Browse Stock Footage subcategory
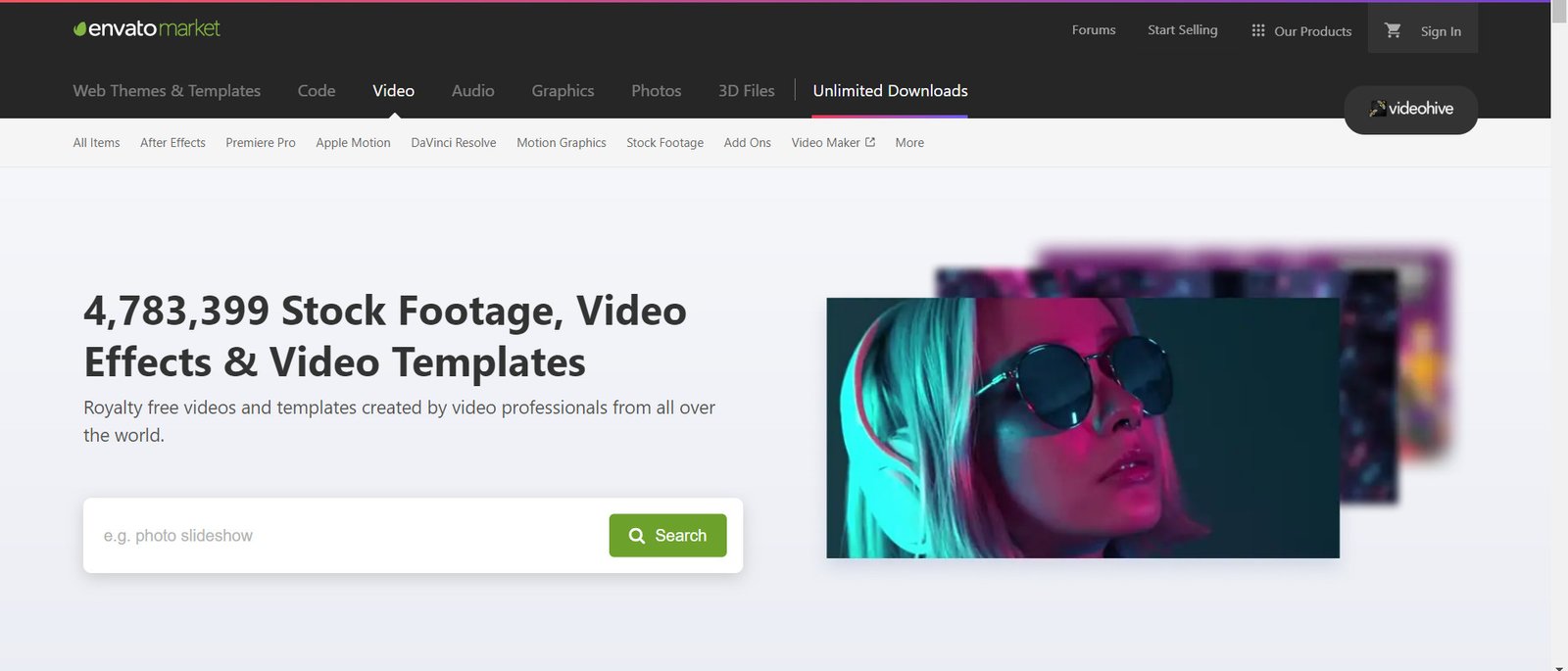Image resolution: width=1568 pixels, height=671 pixels. click(x=664, y=143)
